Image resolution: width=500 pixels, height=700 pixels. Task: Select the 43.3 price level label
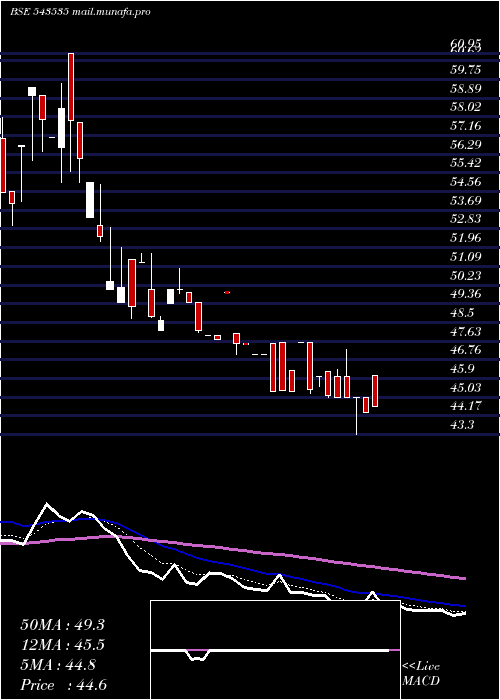462,425
